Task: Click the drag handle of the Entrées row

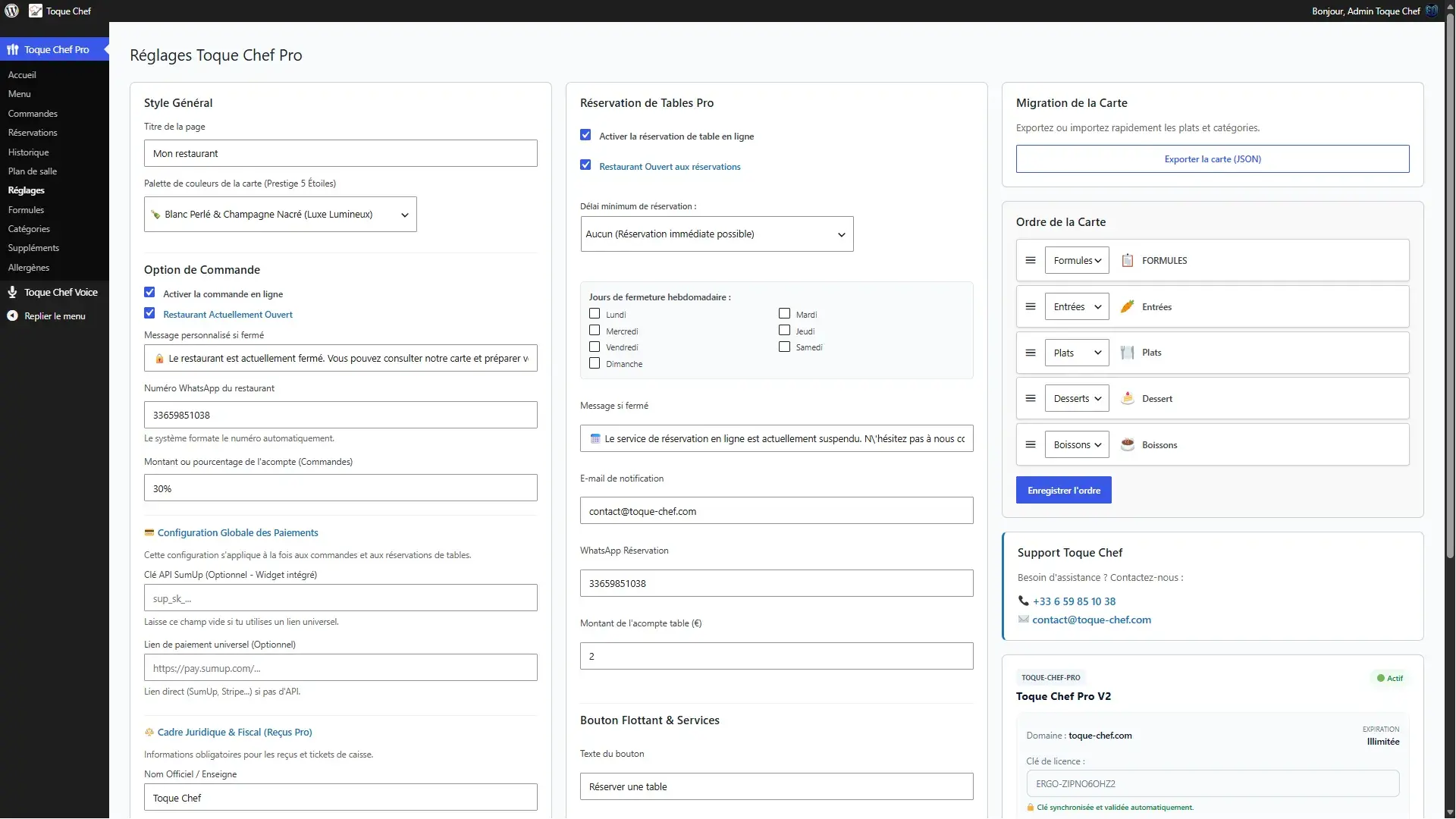Action: click(x=1031, y=307)
